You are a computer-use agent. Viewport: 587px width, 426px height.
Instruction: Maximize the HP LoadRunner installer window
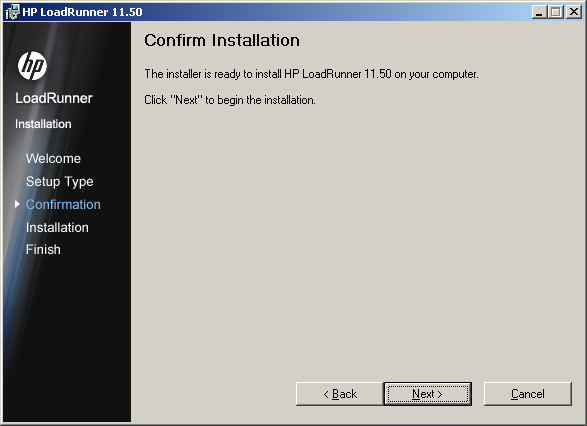tap(556, 12)
